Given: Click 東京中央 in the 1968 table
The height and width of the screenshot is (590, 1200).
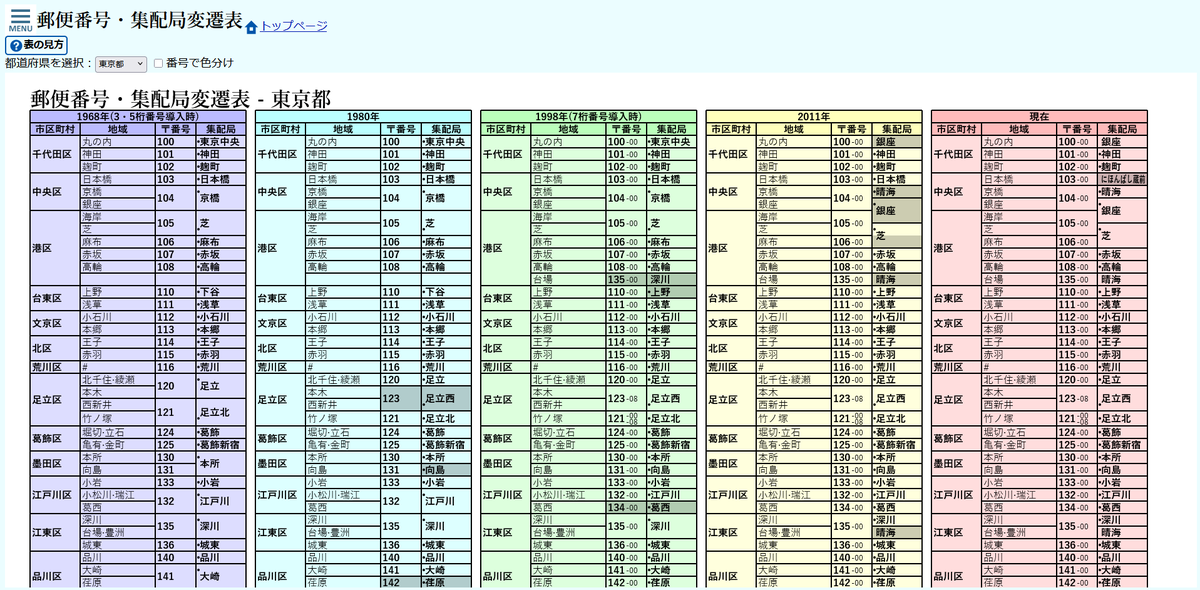Looking at the screenshot, I should (x=220, y=142).
